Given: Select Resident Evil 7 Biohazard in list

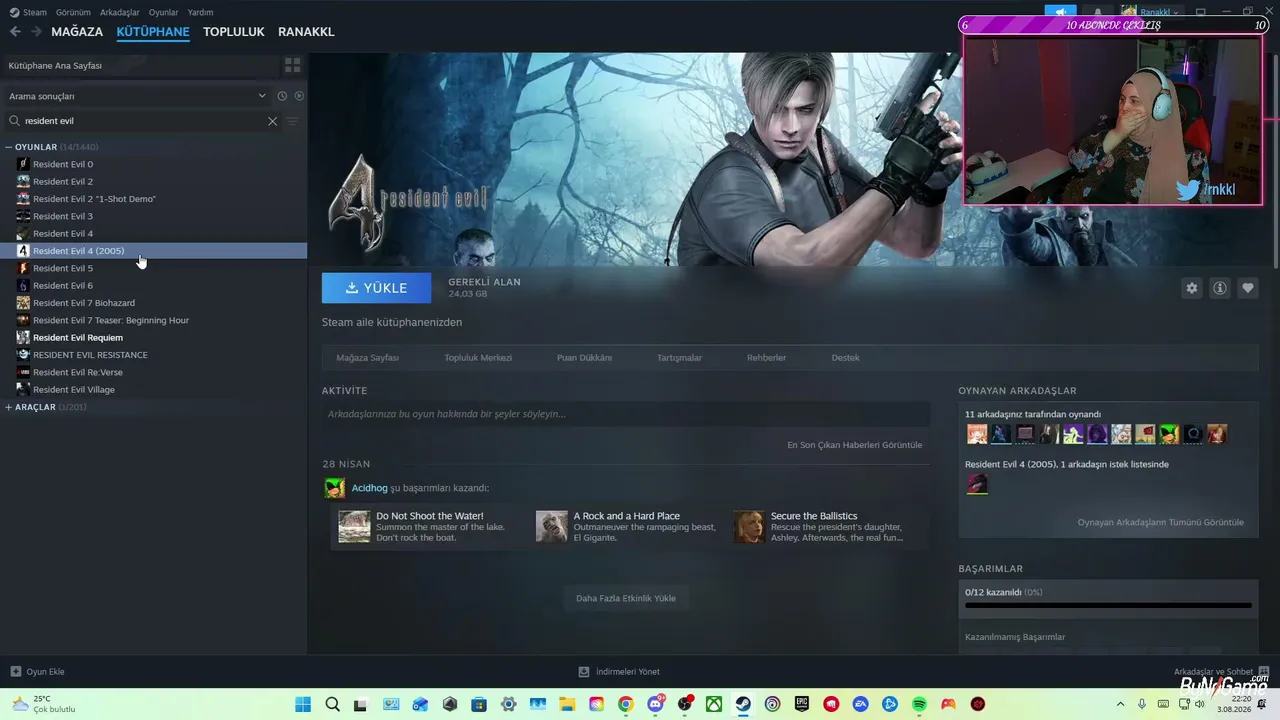Looking at the screenshot, I should click(x=154, y=303).
